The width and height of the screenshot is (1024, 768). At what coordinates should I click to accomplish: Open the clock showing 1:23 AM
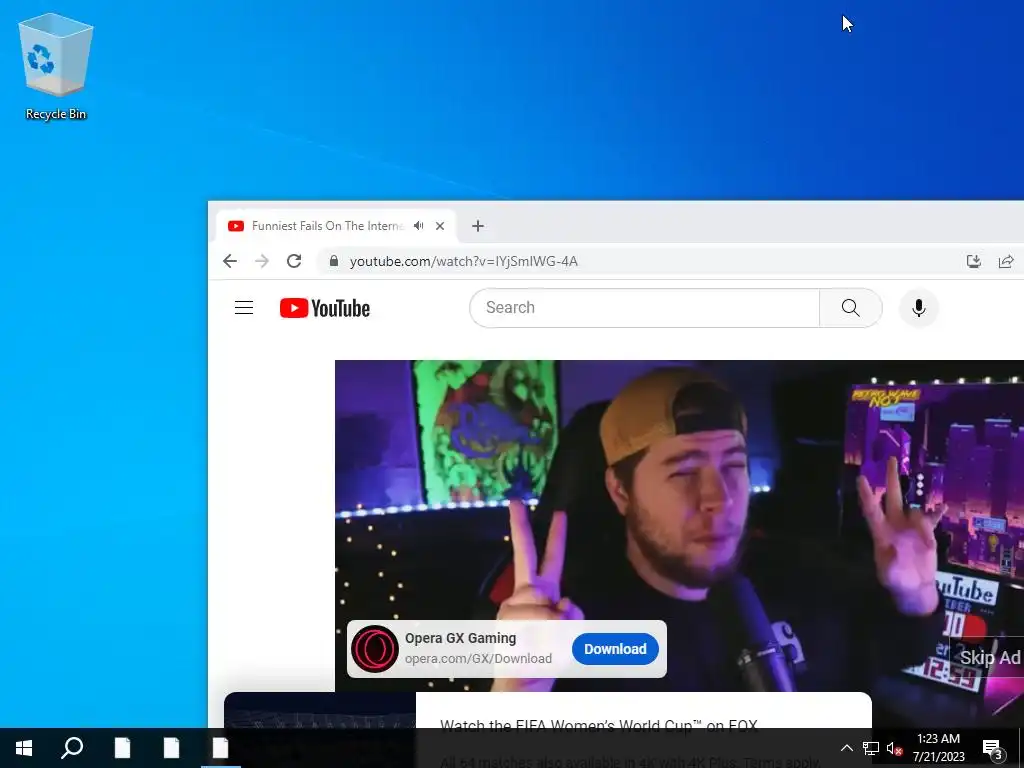point(938,748)
